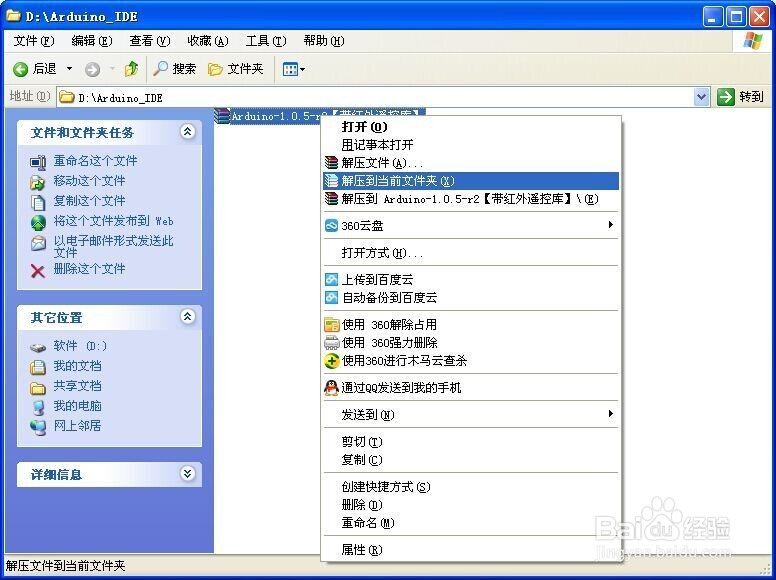The width and height of the screenshot is (776, 580).
Task: Click the red X delete file icon
Action: [38, 271]
